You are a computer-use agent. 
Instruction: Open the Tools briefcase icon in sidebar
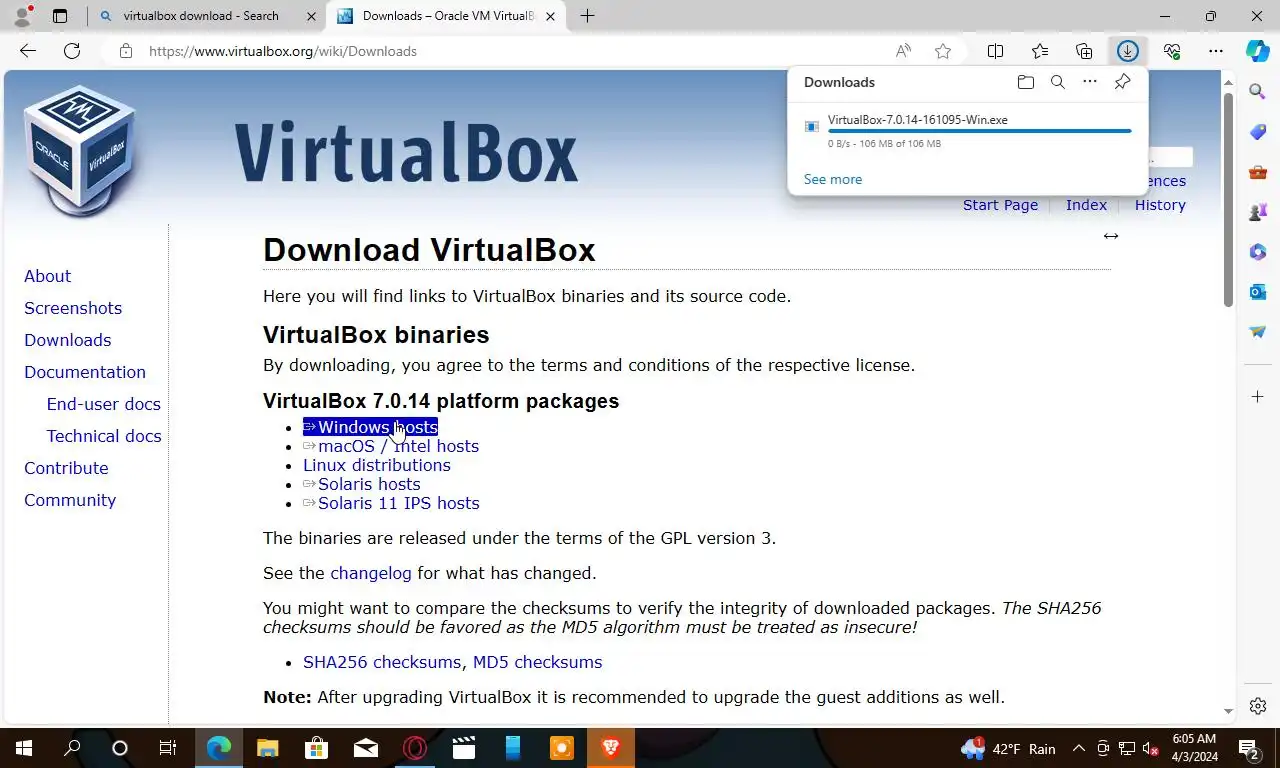tap(1258, 172)
